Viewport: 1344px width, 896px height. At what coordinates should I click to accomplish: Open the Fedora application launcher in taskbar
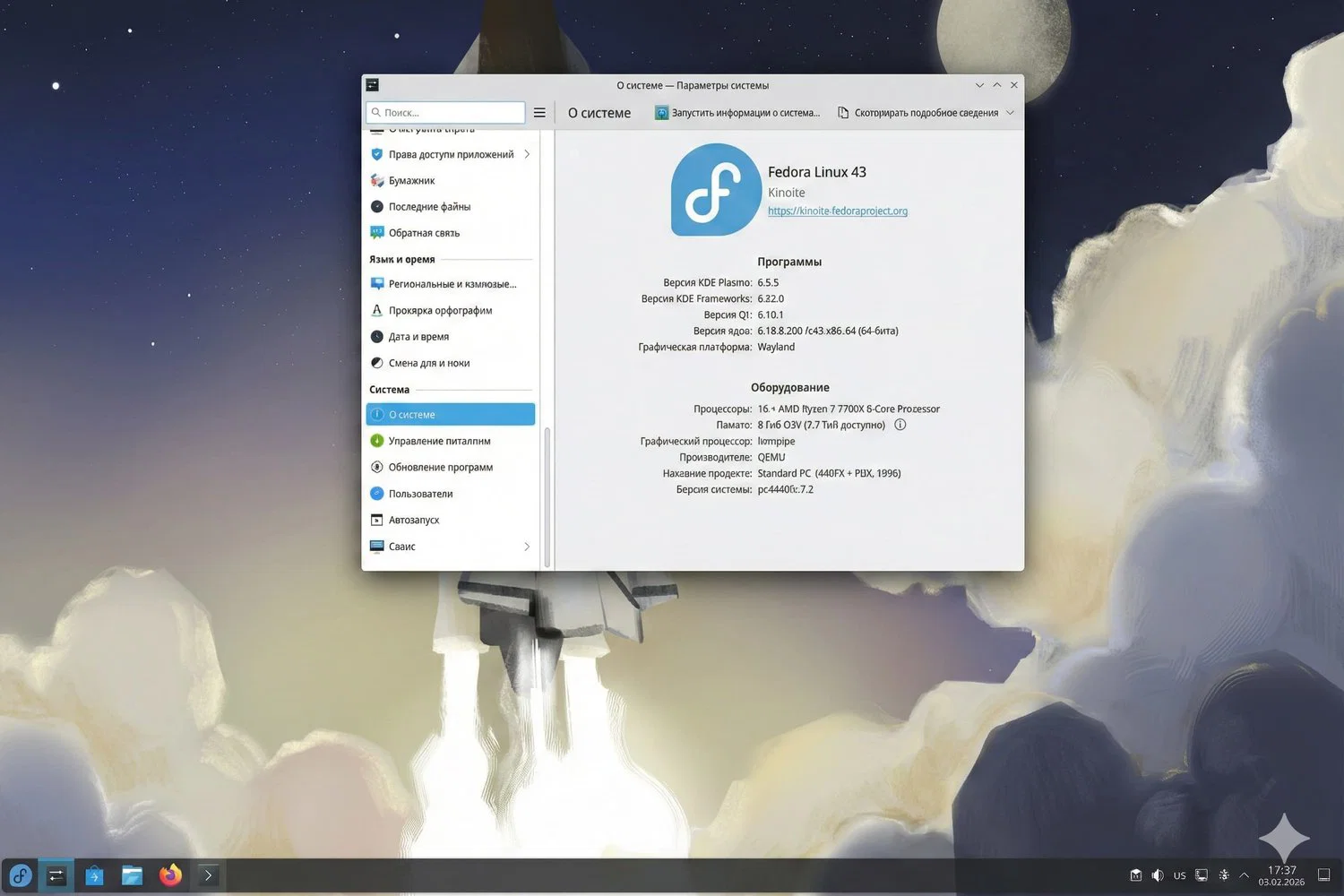coord(20,875)
